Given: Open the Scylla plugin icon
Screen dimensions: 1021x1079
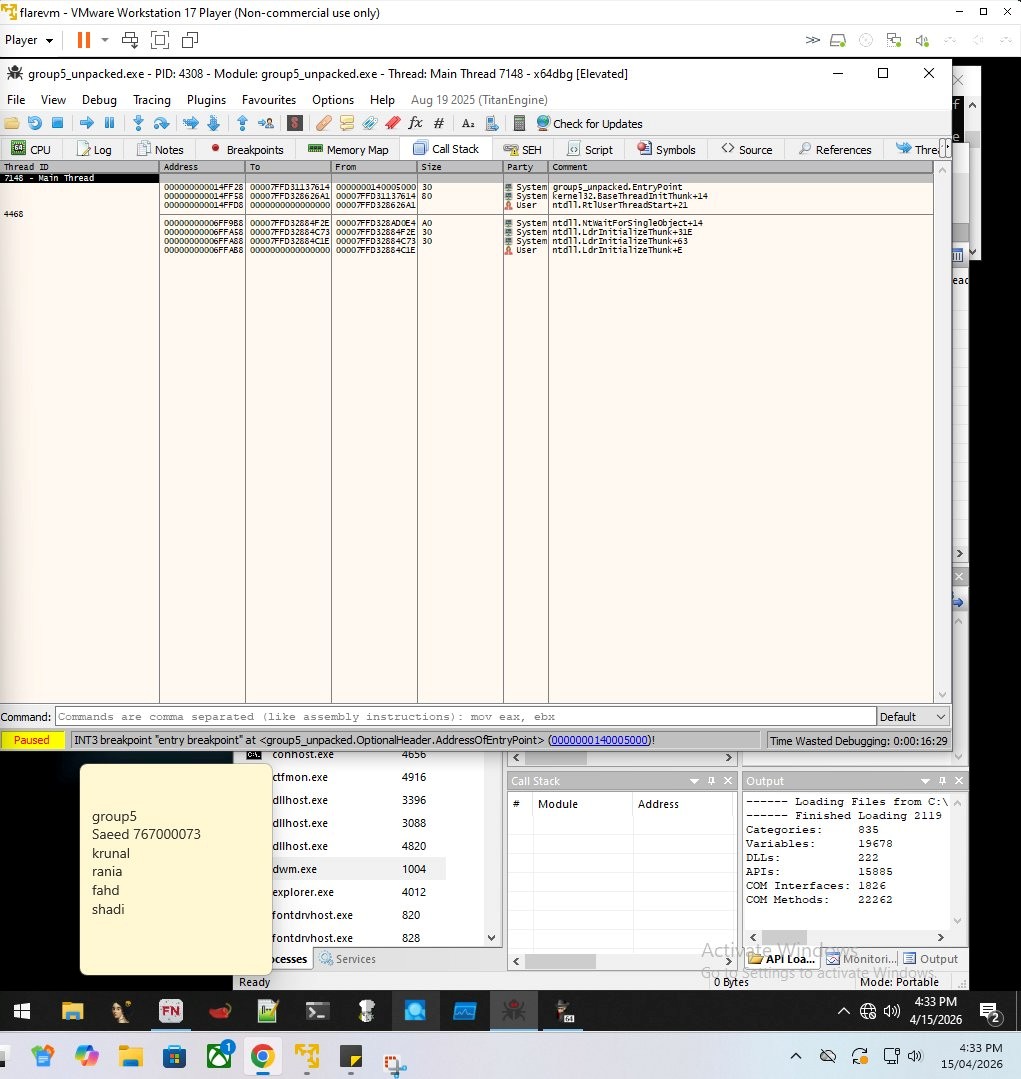Looking at the screenshot, I should (x=295, y=123).
